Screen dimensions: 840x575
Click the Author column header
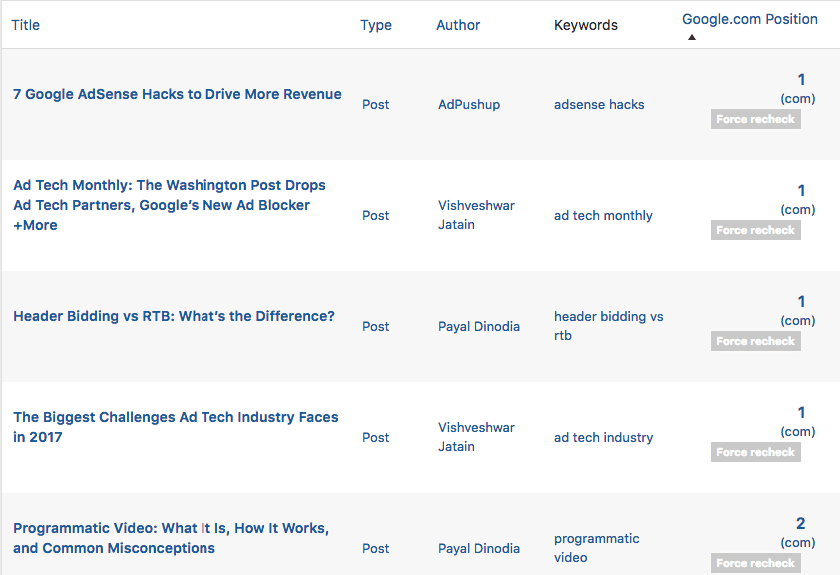(x=458, y=25)
